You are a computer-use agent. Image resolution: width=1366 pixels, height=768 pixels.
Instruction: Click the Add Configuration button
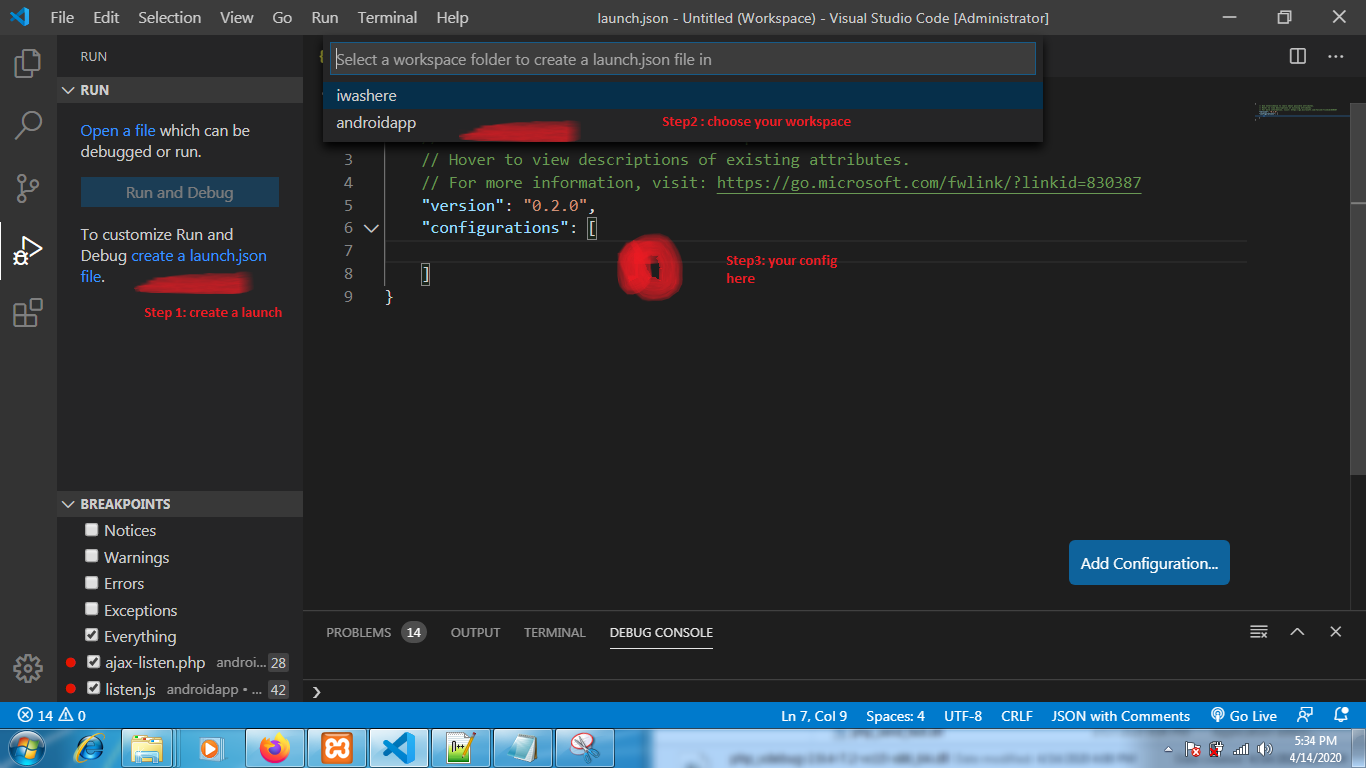[1149, 563]
